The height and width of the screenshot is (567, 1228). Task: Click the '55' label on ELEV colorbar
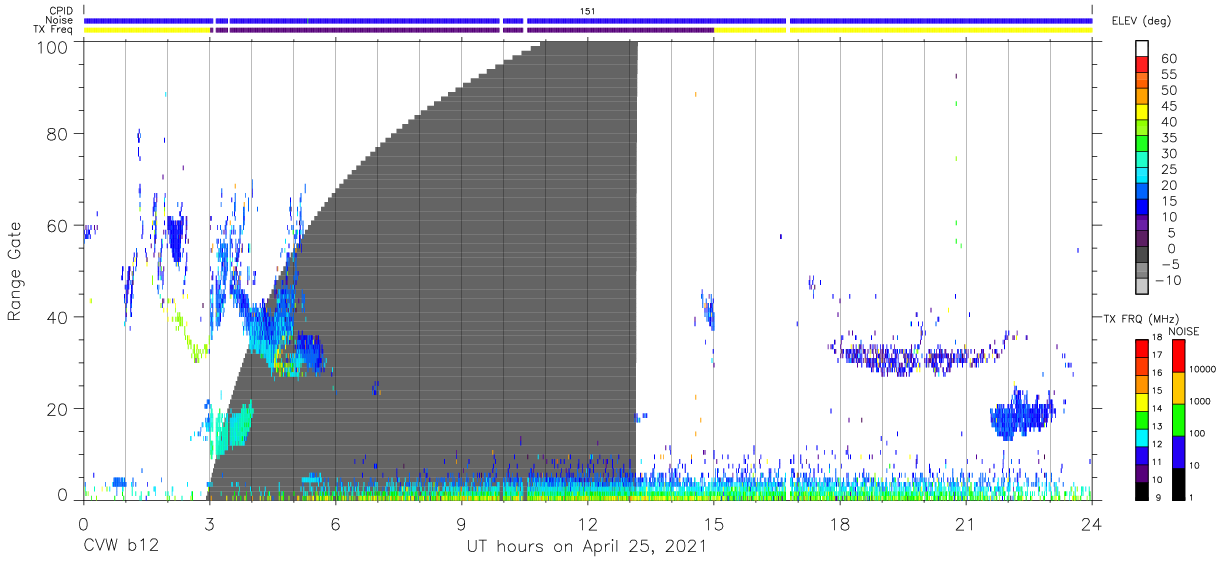point(1168,75)
